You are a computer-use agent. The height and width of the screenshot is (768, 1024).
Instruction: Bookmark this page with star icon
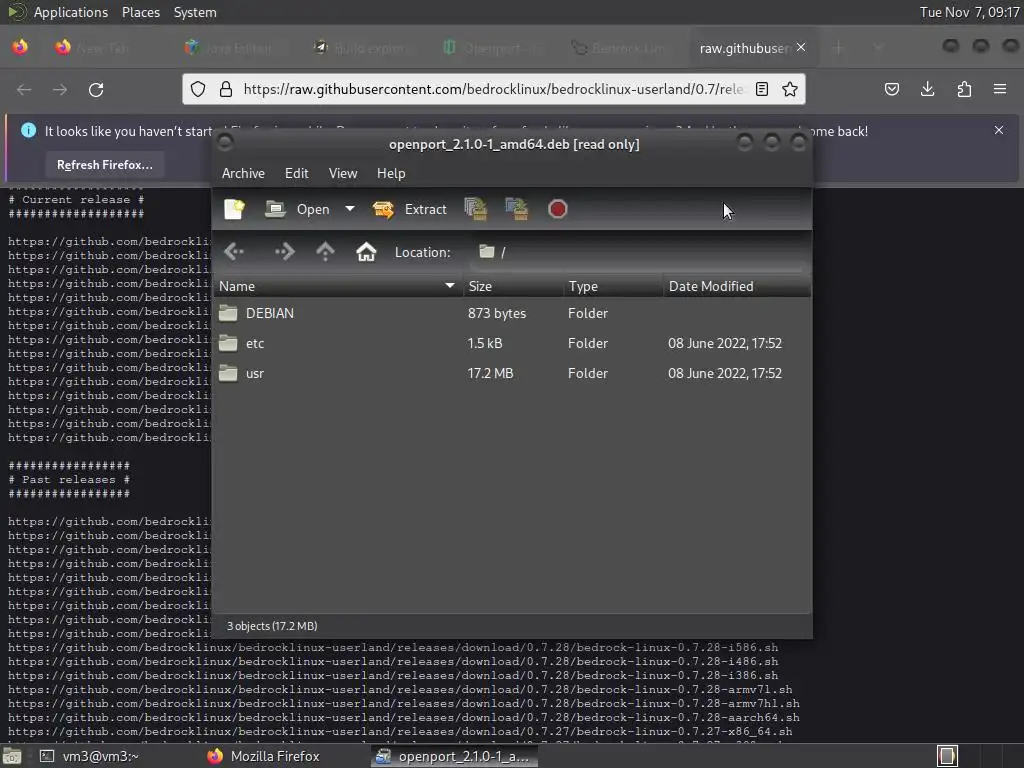[790, 89]
